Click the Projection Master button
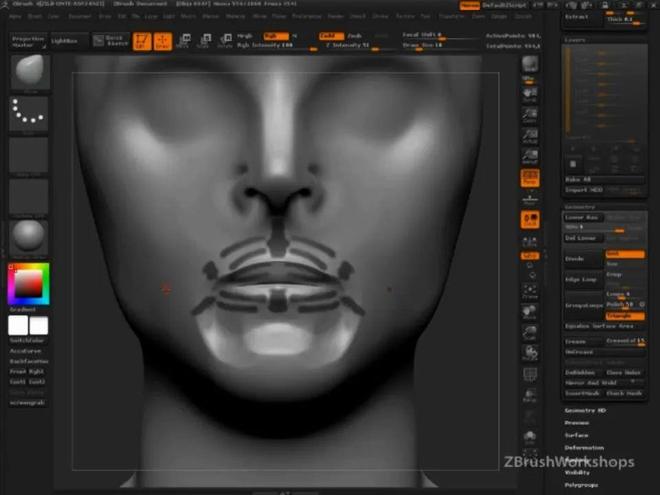This screenshot has width=660, height=495. point(28,41)
